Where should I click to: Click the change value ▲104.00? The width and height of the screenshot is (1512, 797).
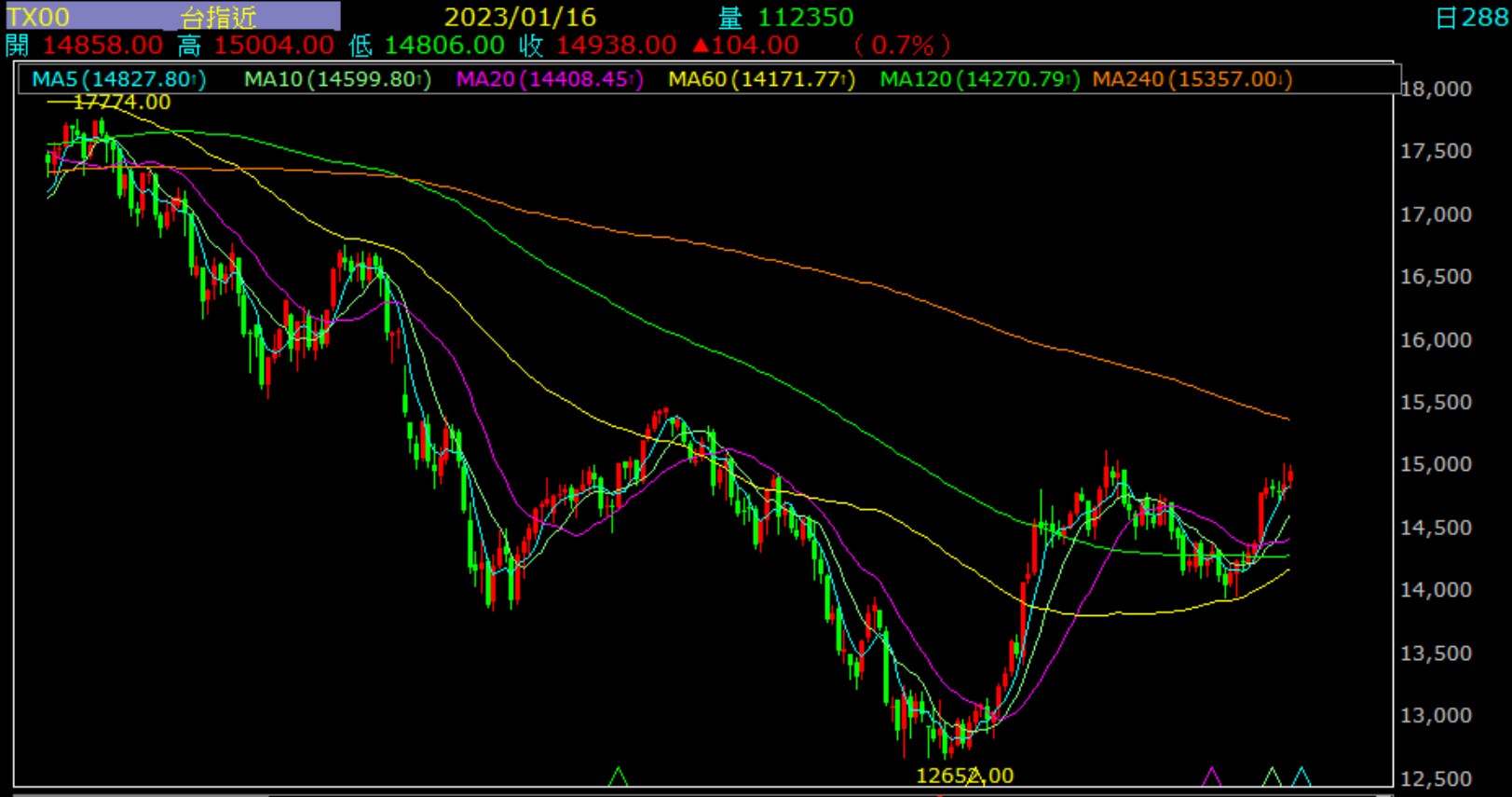(x=745, y=45)
